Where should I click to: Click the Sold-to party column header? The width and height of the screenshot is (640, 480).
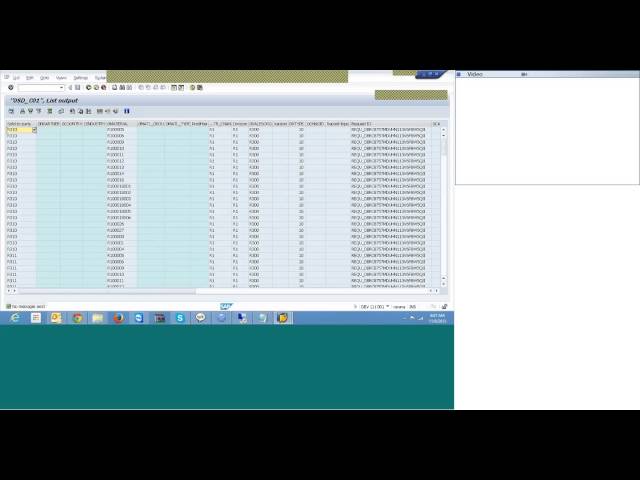(x=22, y=124)
